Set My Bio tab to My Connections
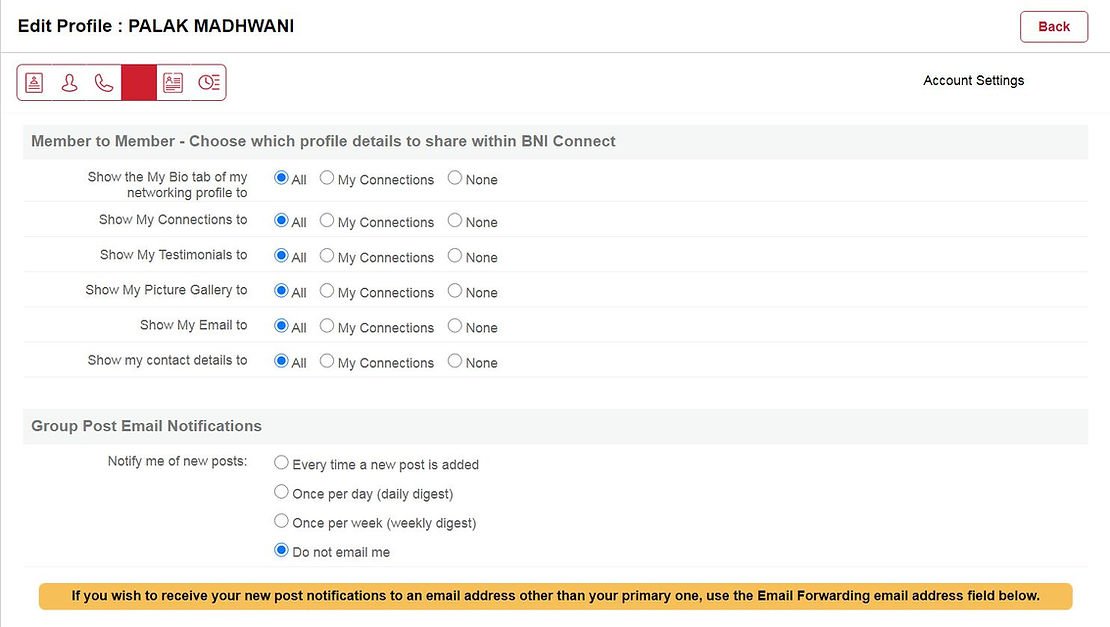The width and height of the screenshot is (1110, 627). tap(327, 178)
